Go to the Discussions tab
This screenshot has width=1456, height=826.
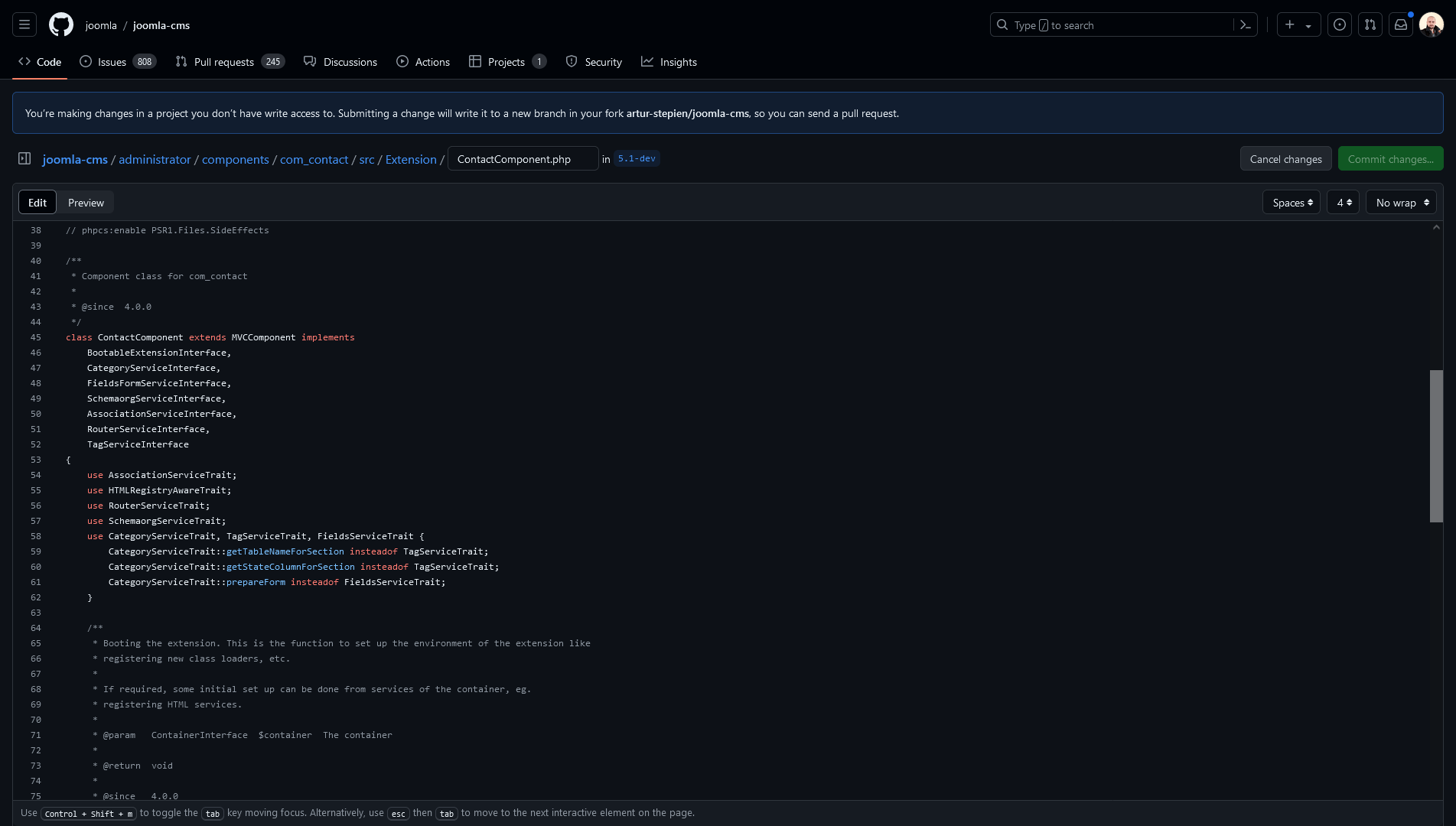[x=340, y=62]
